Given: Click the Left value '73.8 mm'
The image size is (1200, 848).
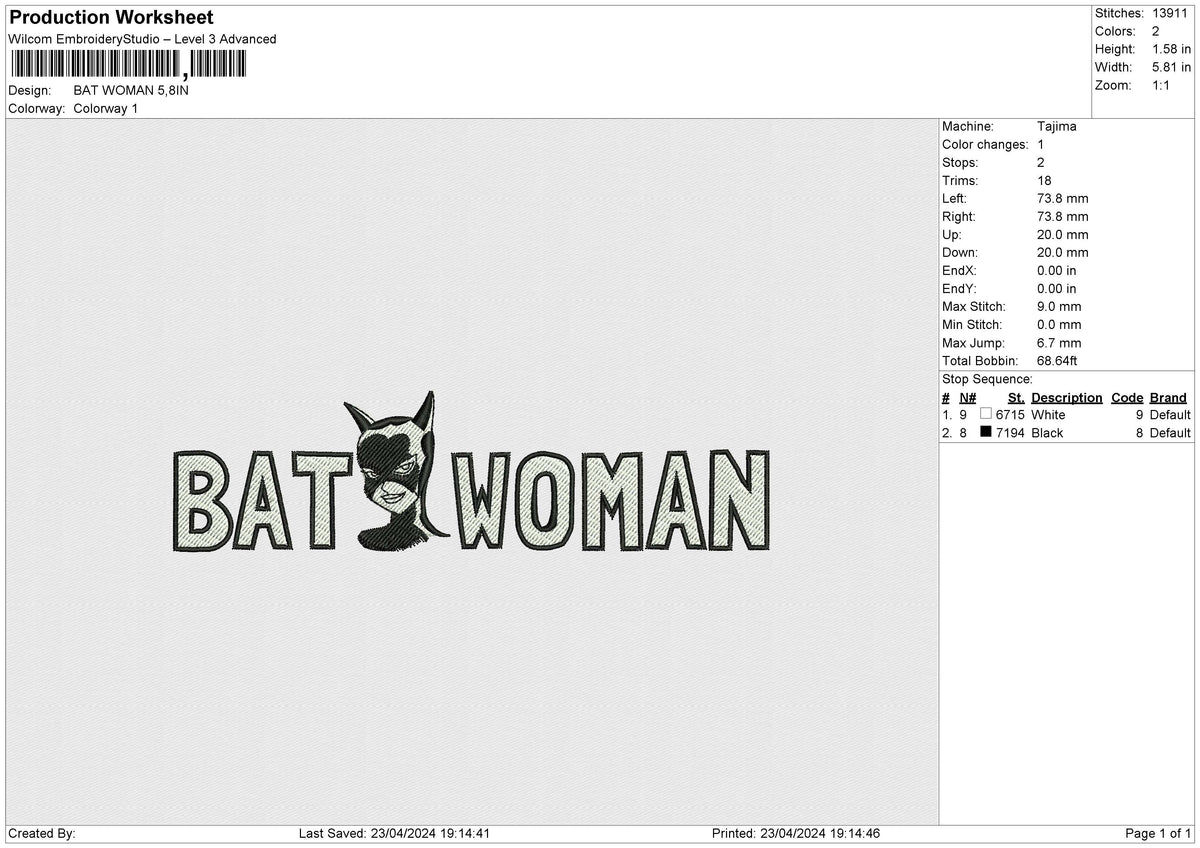Looking at the screenshot, I should pyautogui.click(x=1063, y=198).
